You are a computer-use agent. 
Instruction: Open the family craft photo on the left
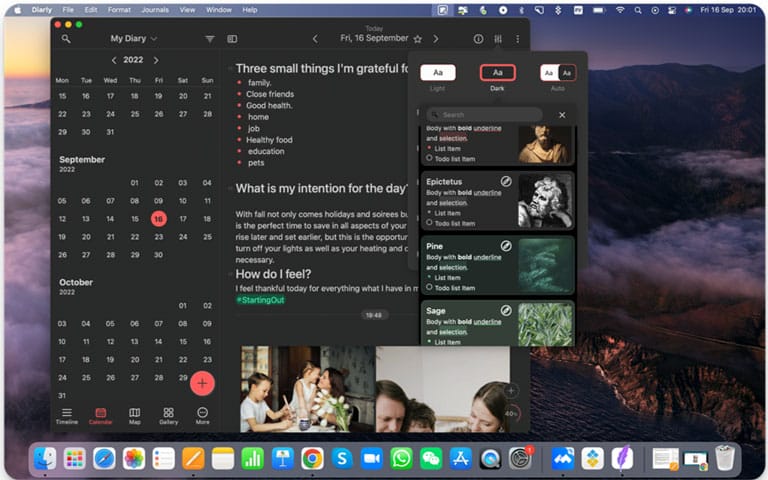(x=308, y=389)
